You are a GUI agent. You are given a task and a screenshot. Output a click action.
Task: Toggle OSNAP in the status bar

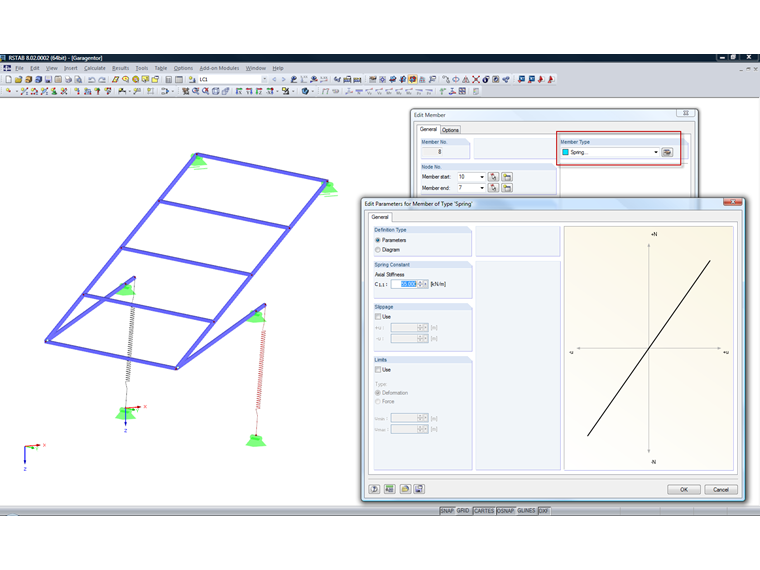point(506,511)
